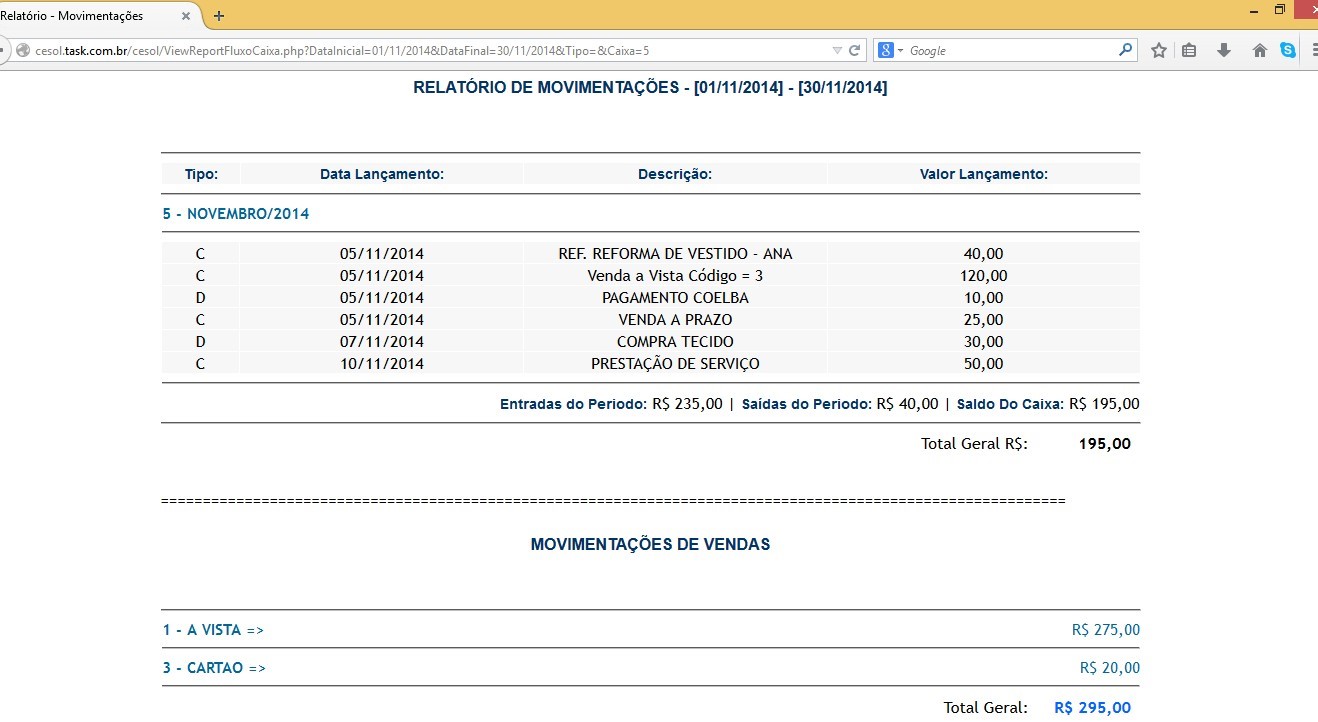1318x722 pixels.
Task: Click the search magnifier icon
Action: click(1126, 49)
